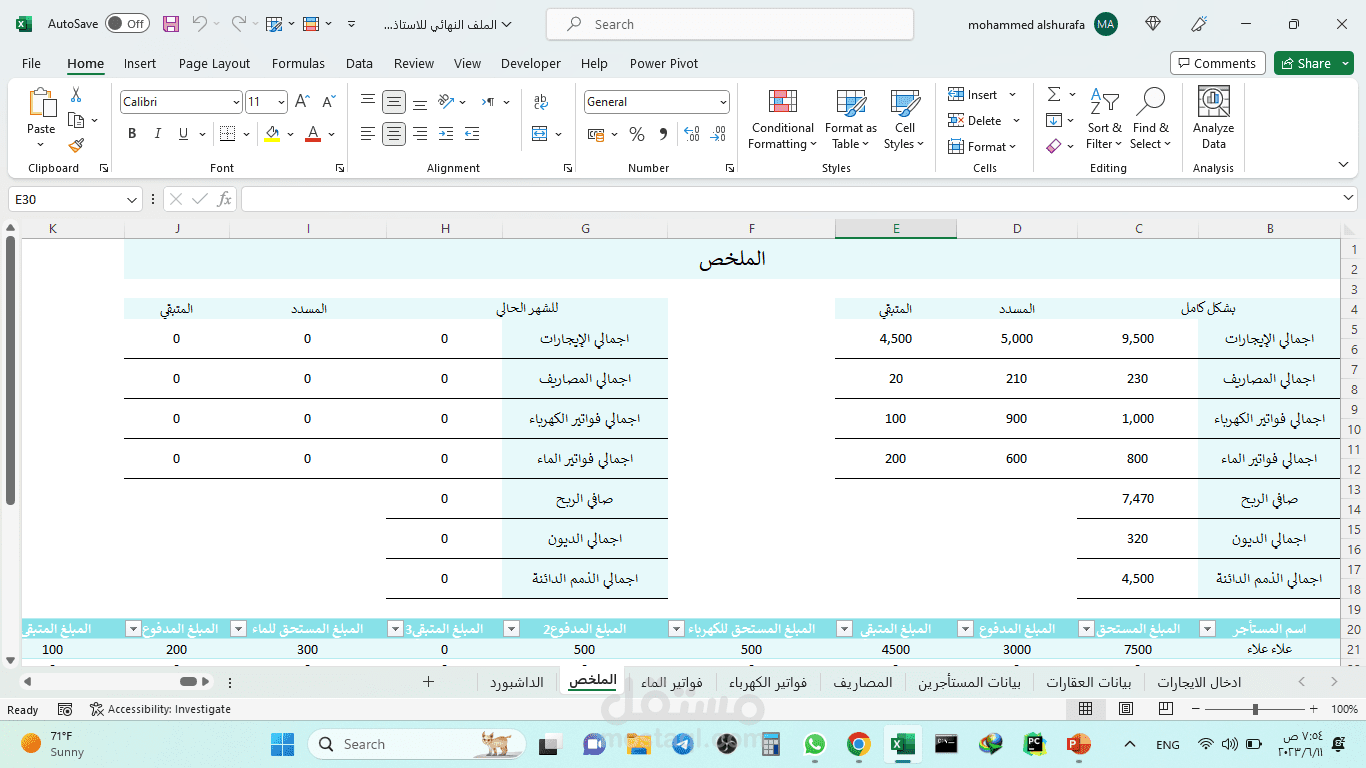Image resolution: width=1366 pixels, height=768 pixels.
Task: Open Chrome from the taskbar
Action: [x=858, y=744]
